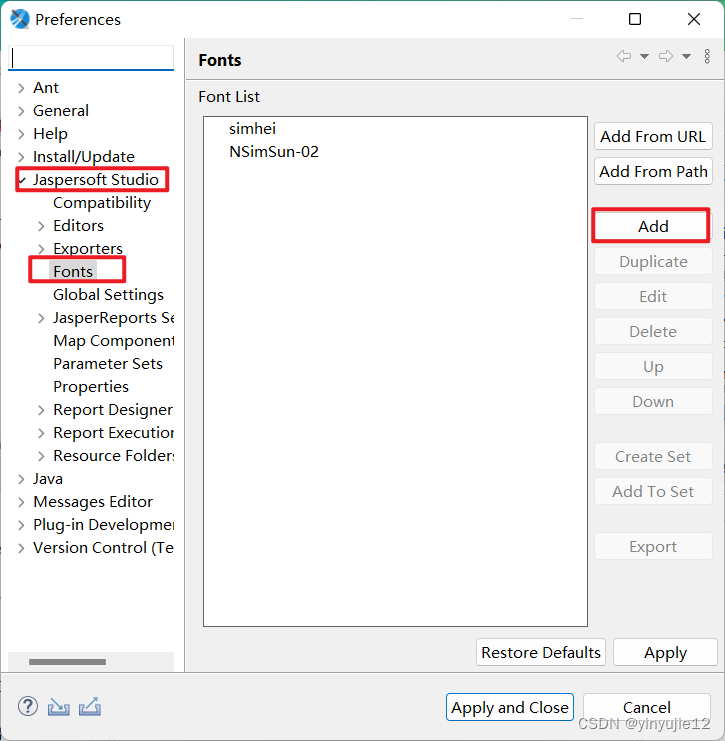
Task: Open the Map Component page
Action: tap(113, 341)
